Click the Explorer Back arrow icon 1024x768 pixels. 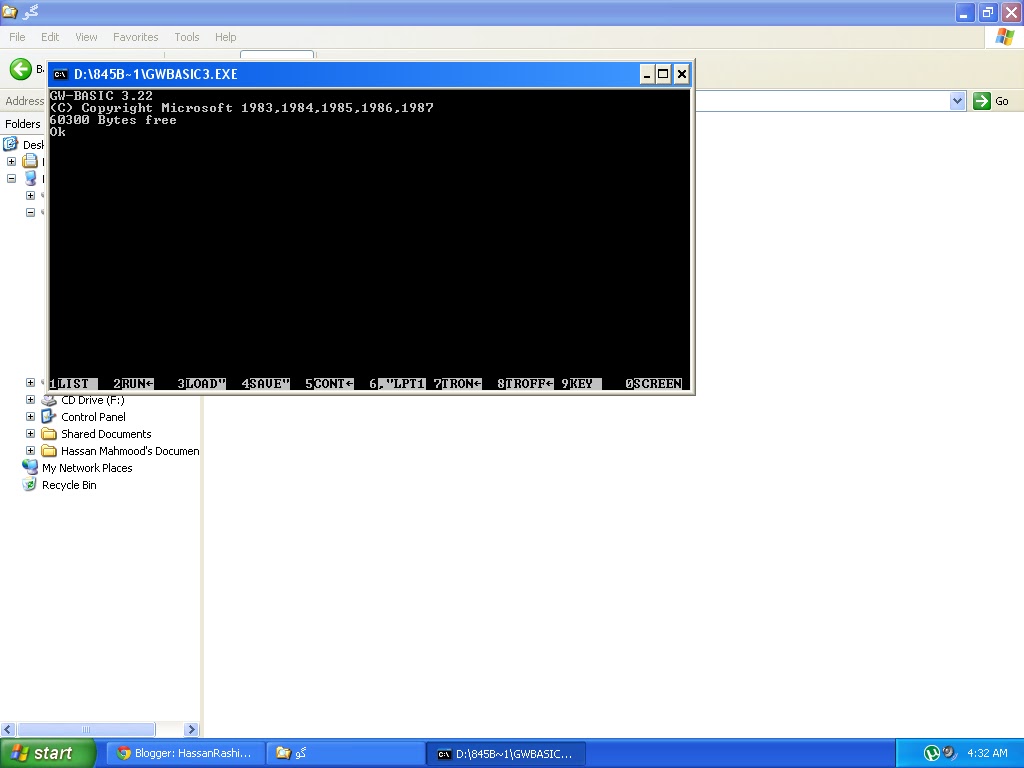(x=20, y=69)
